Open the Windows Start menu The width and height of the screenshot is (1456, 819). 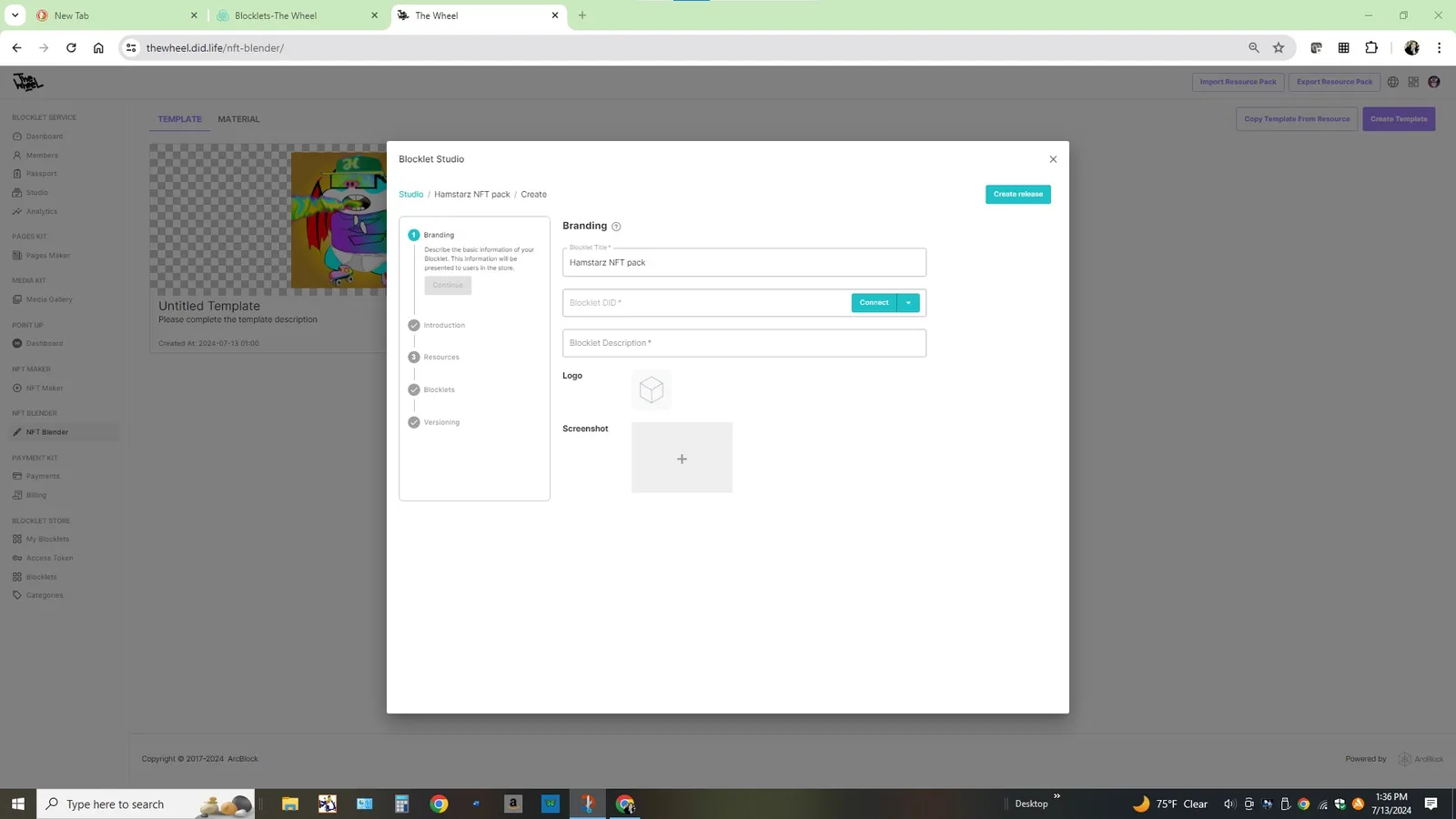(18, 804)
